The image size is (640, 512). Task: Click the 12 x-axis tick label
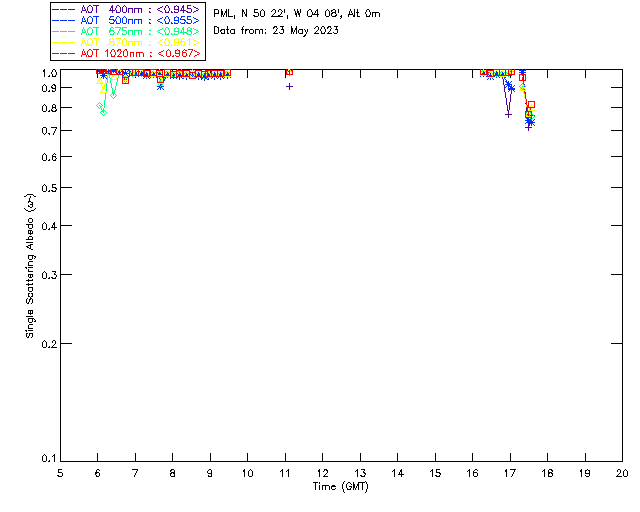pos(322,473)
